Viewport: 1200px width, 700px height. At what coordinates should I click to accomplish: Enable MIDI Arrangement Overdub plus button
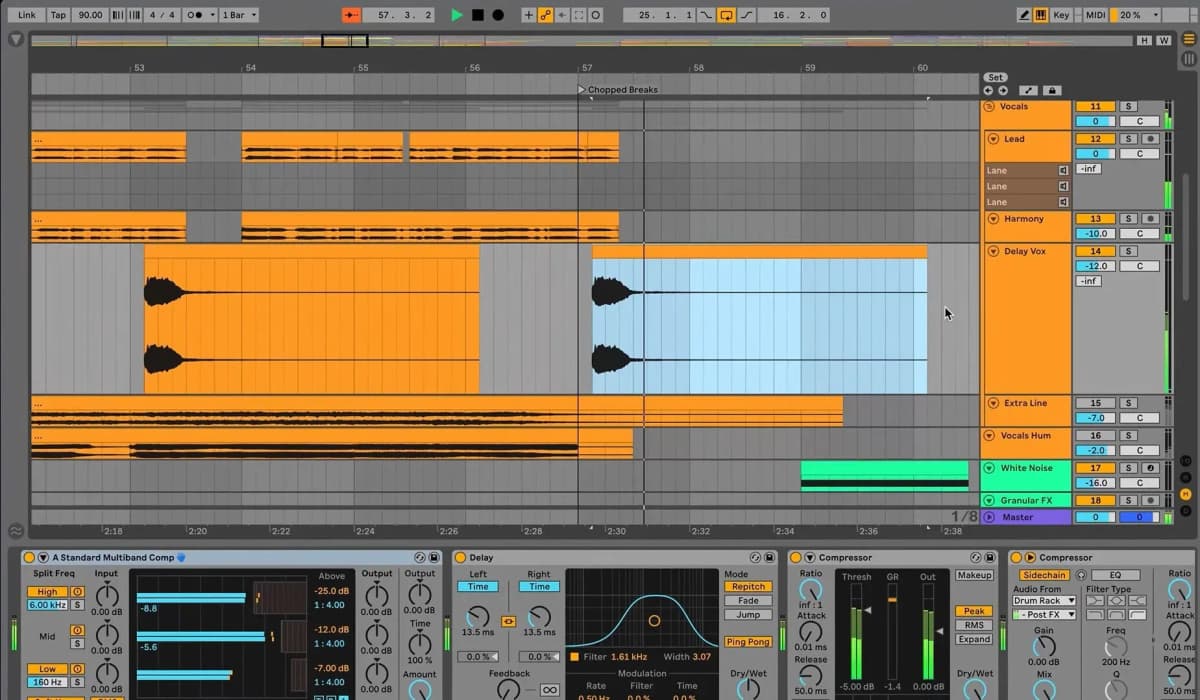click(x=529, y=15)
